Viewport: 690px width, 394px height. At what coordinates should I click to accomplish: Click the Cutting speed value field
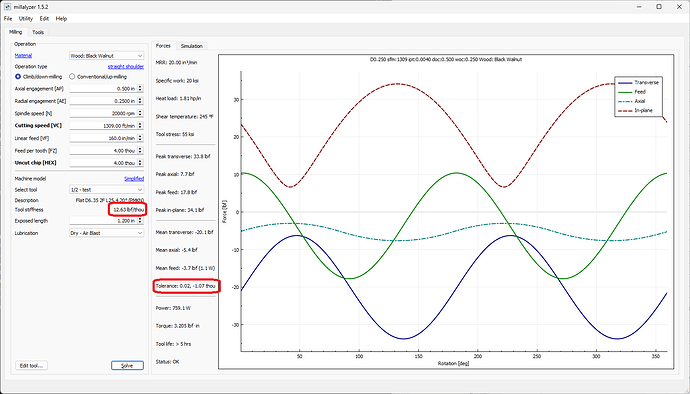[x=103, y=125]
